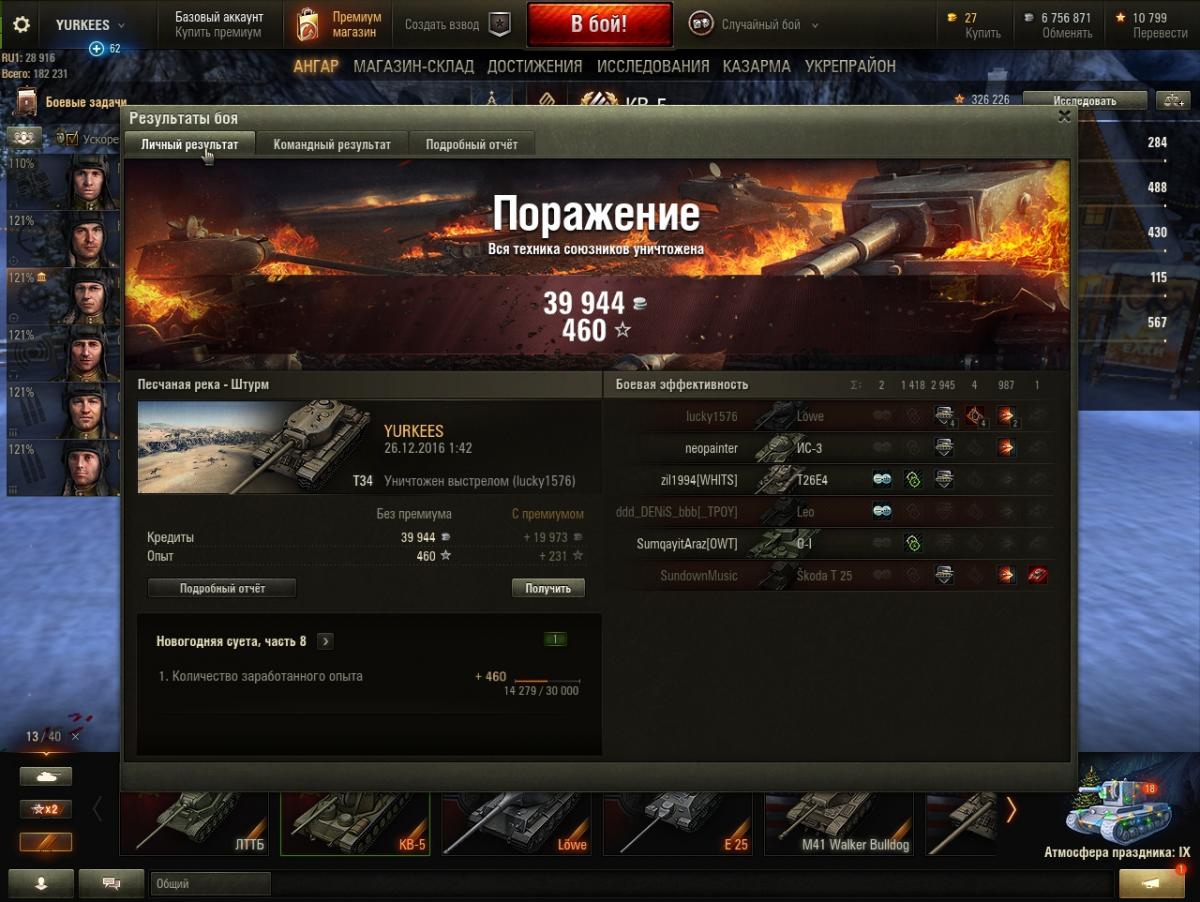
Task: Toggle the orange striped favorites filter
Action: 46,842
